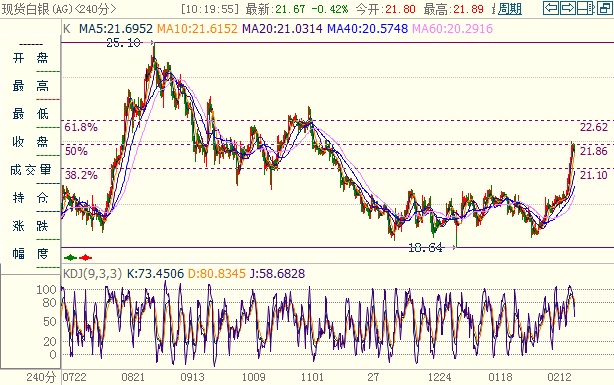Click the MA60:20.2916 indicator label

click(x=452, y=29)
